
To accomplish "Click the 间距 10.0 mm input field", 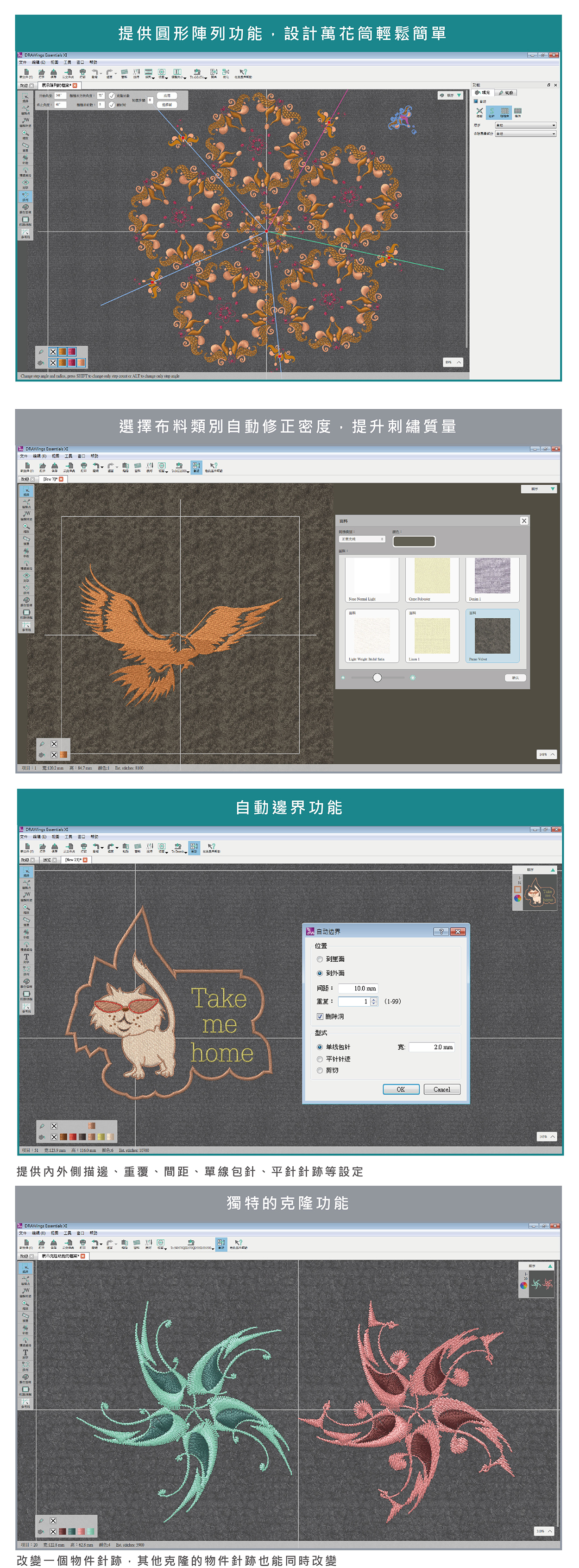I will coord(358,989).
